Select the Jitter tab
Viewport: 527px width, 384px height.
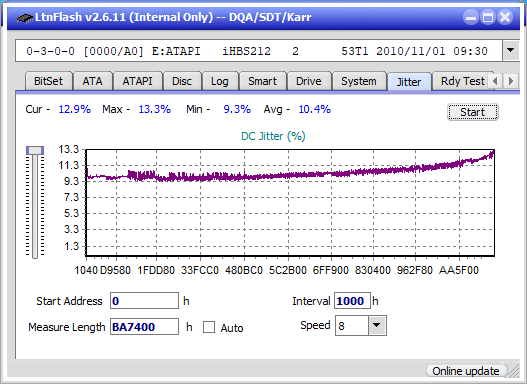[409, 82]
